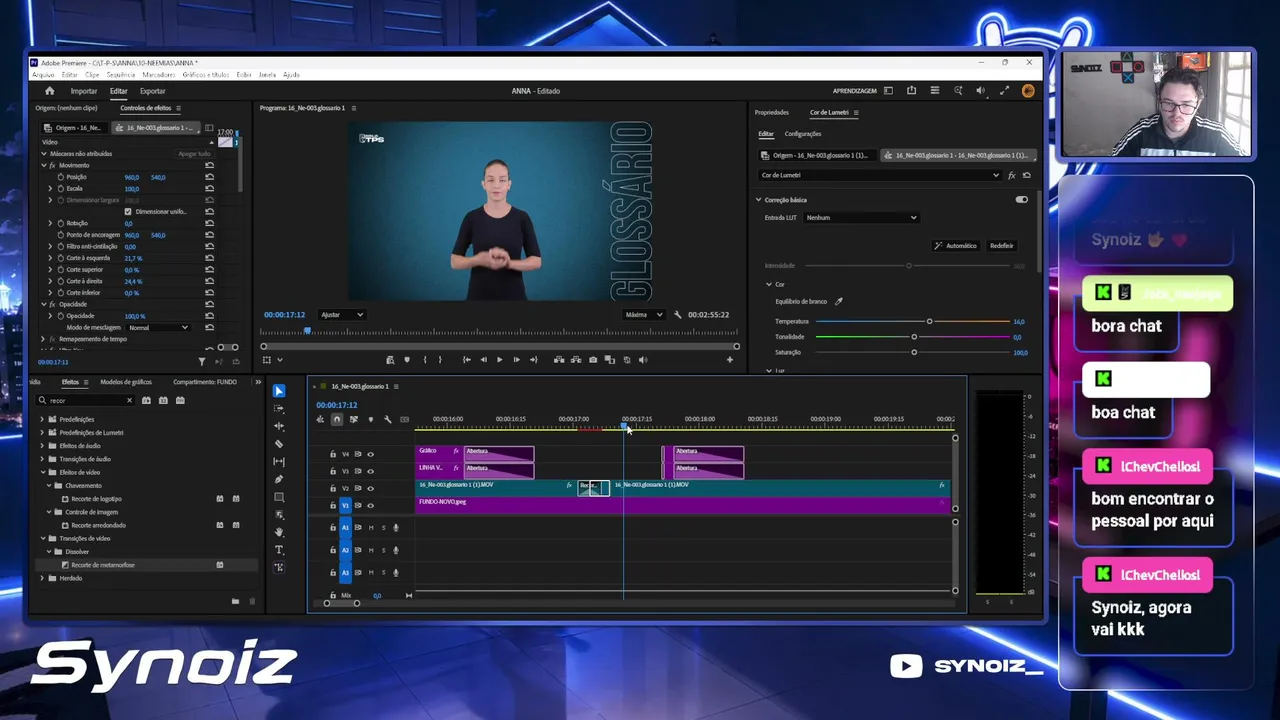The image size is (1280, 720).
Task: Adjust the Tonalidade slider handle
Action: click(x=914, y=337)
